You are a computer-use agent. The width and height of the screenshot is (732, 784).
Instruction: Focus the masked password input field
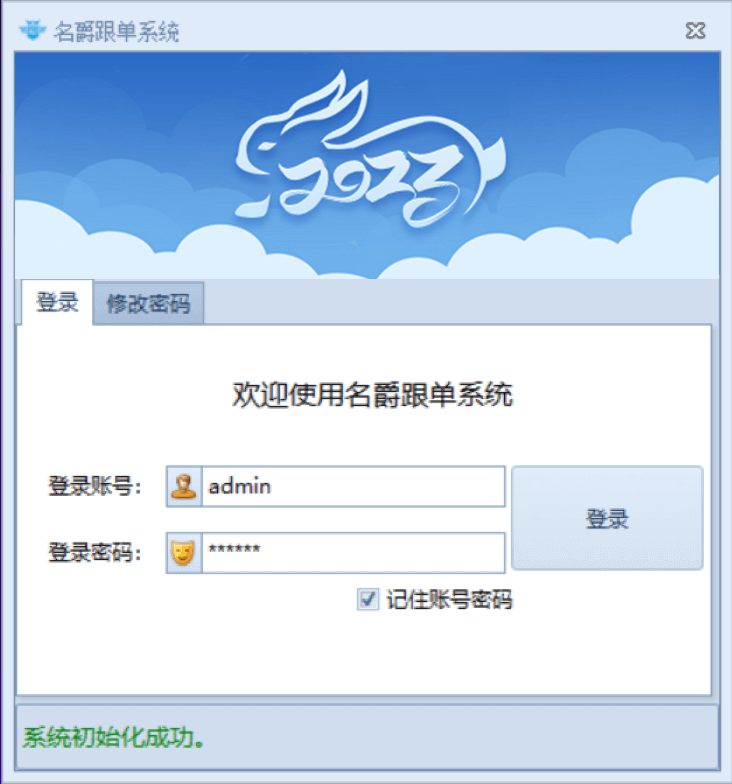pyautogui.click(x=353, y=552)
